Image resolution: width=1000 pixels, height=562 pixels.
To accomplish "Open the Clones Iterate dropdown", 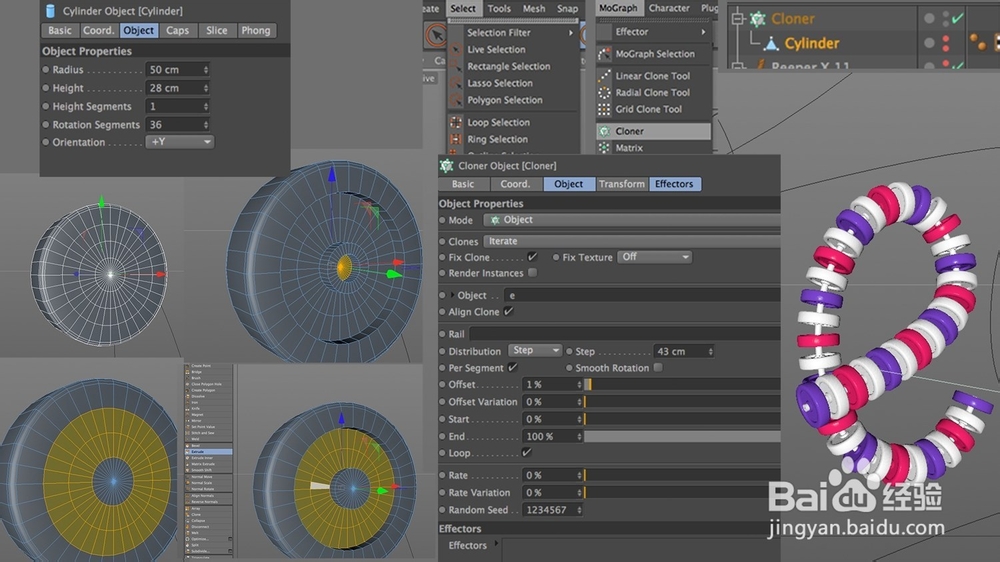I will point(631,241).
